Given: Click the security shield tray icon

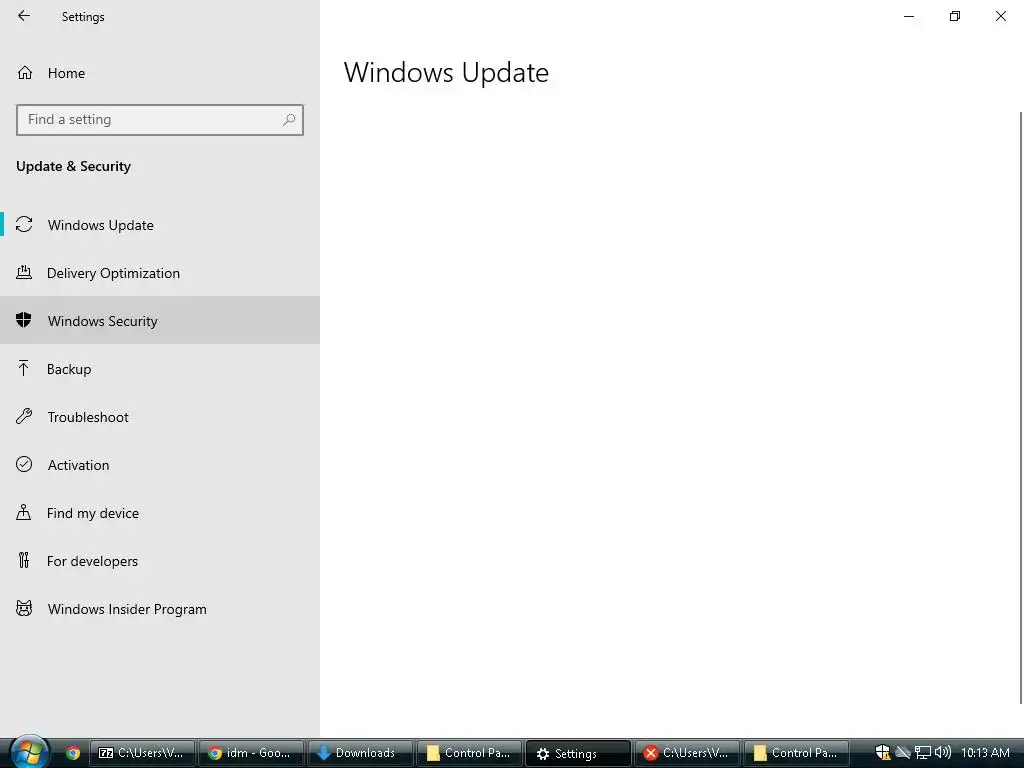Looking at the screenshot, I should point(883,753).
